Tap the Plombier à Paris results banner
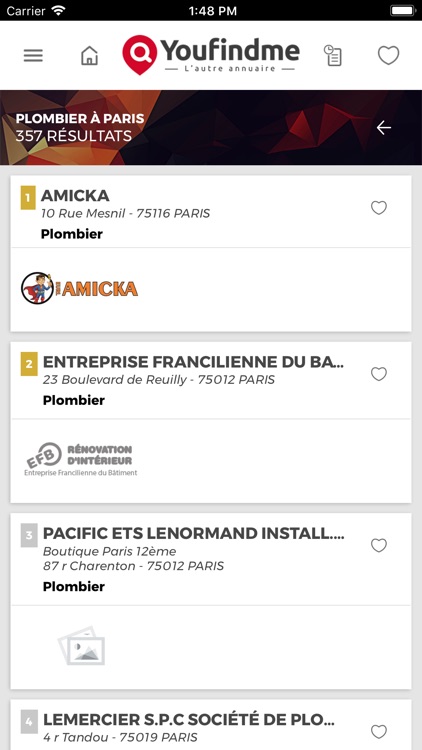Image resolution: width=422 pixels, height=750 pixels. pyautogui.click(x=211, y=128)
